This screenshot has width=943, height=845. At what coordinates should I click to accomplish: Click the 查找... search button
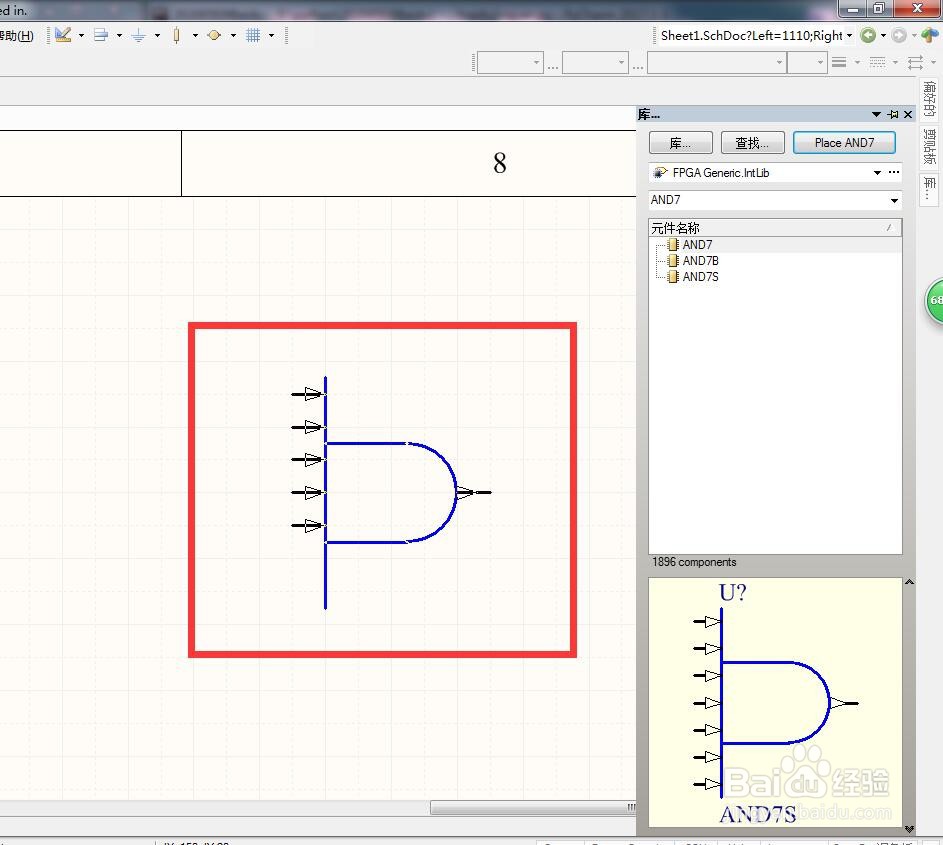[x=752, y=143]
